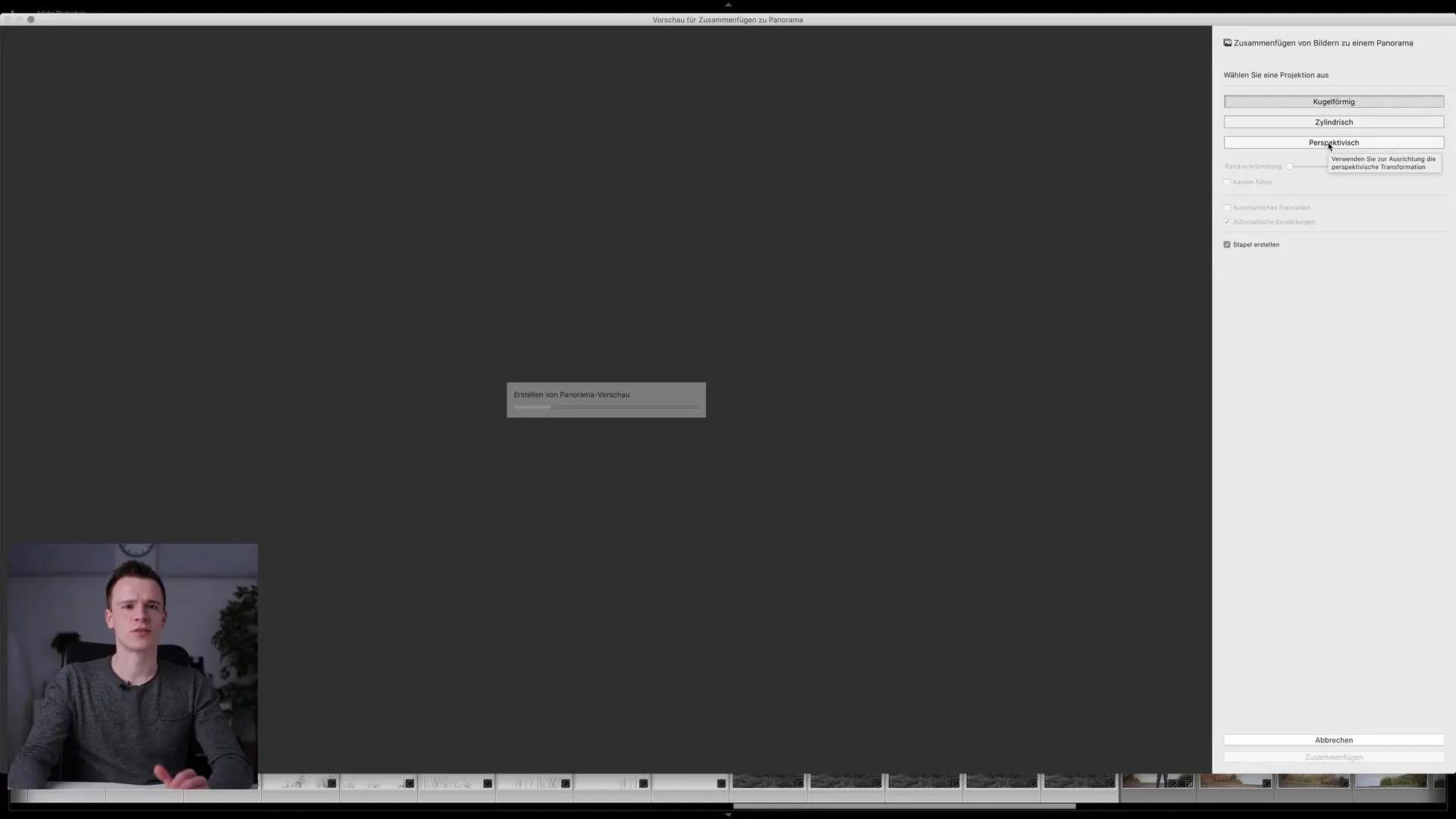
Task: Enable Stapel erstellen checkbox
Action: [x=1227, y=244]
